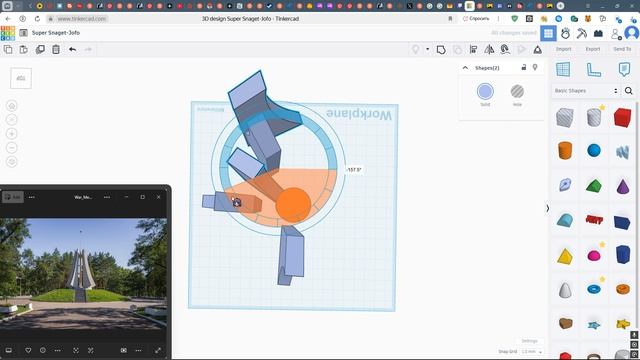
Task: Click the Group shapes icon
Action: (441, 50)
